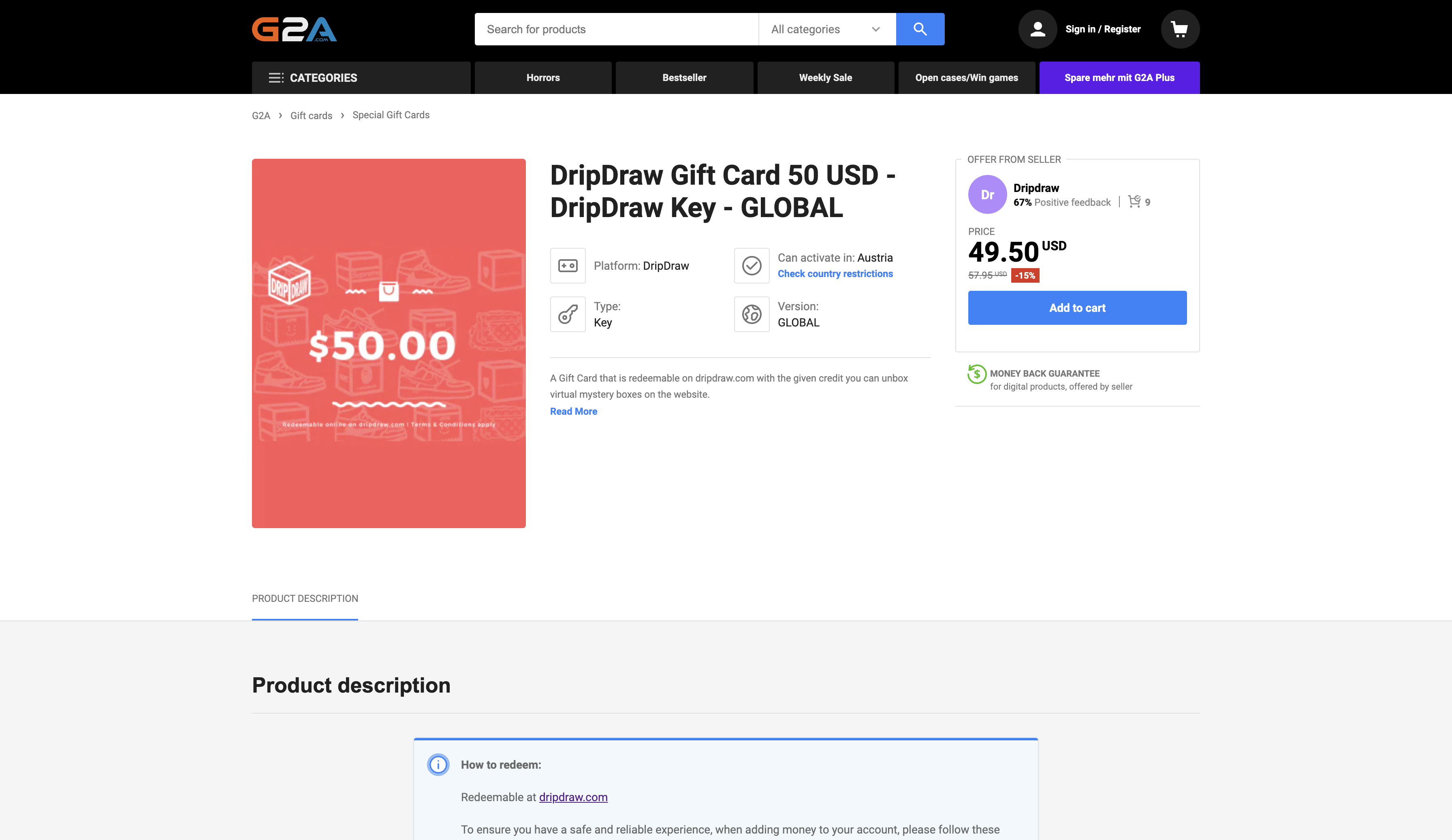
Task: Select the PRODUCT DESCRIPTION tab
Action: [x=305, y=599]
